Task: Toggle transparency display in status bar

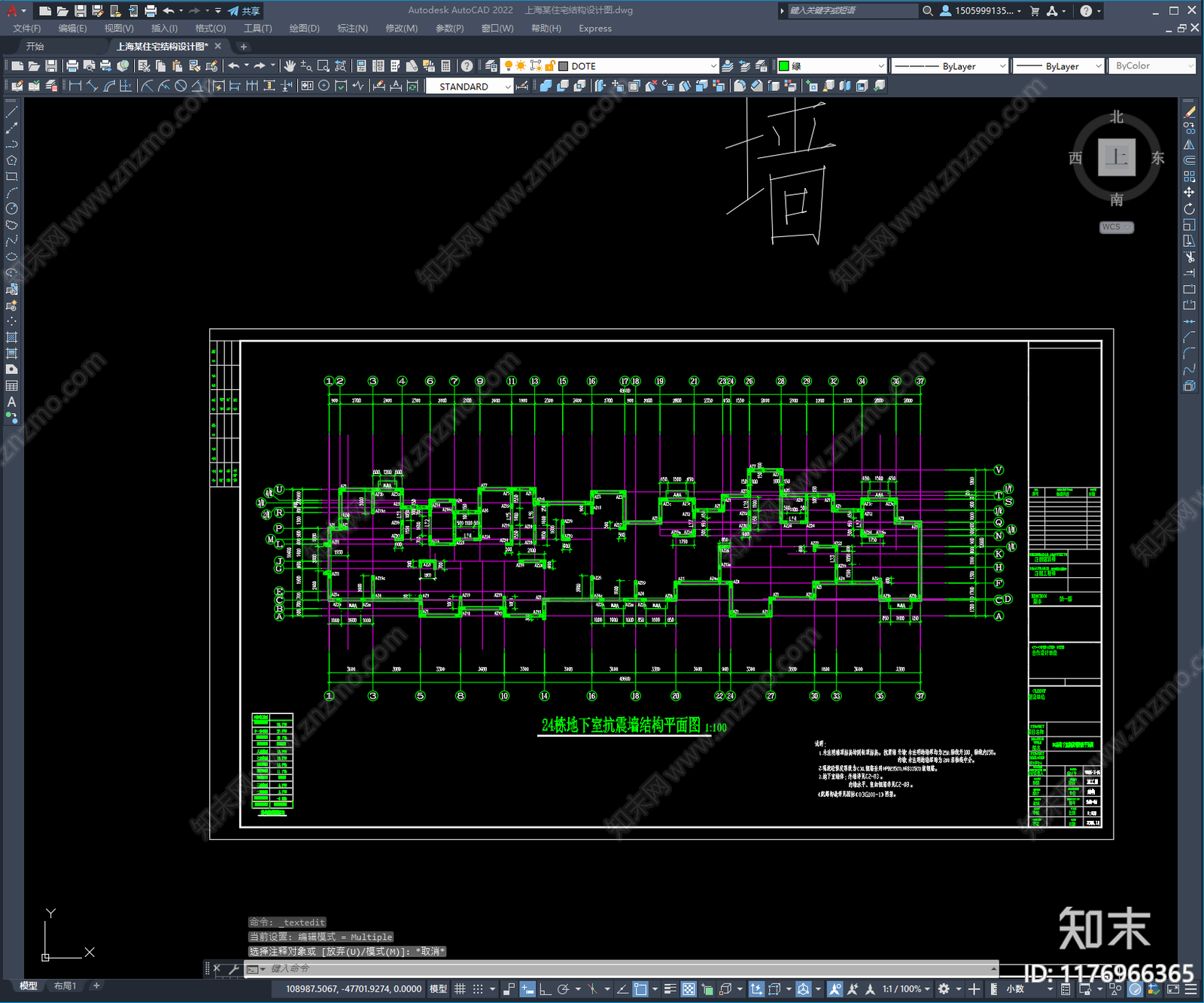Action: 689,989
